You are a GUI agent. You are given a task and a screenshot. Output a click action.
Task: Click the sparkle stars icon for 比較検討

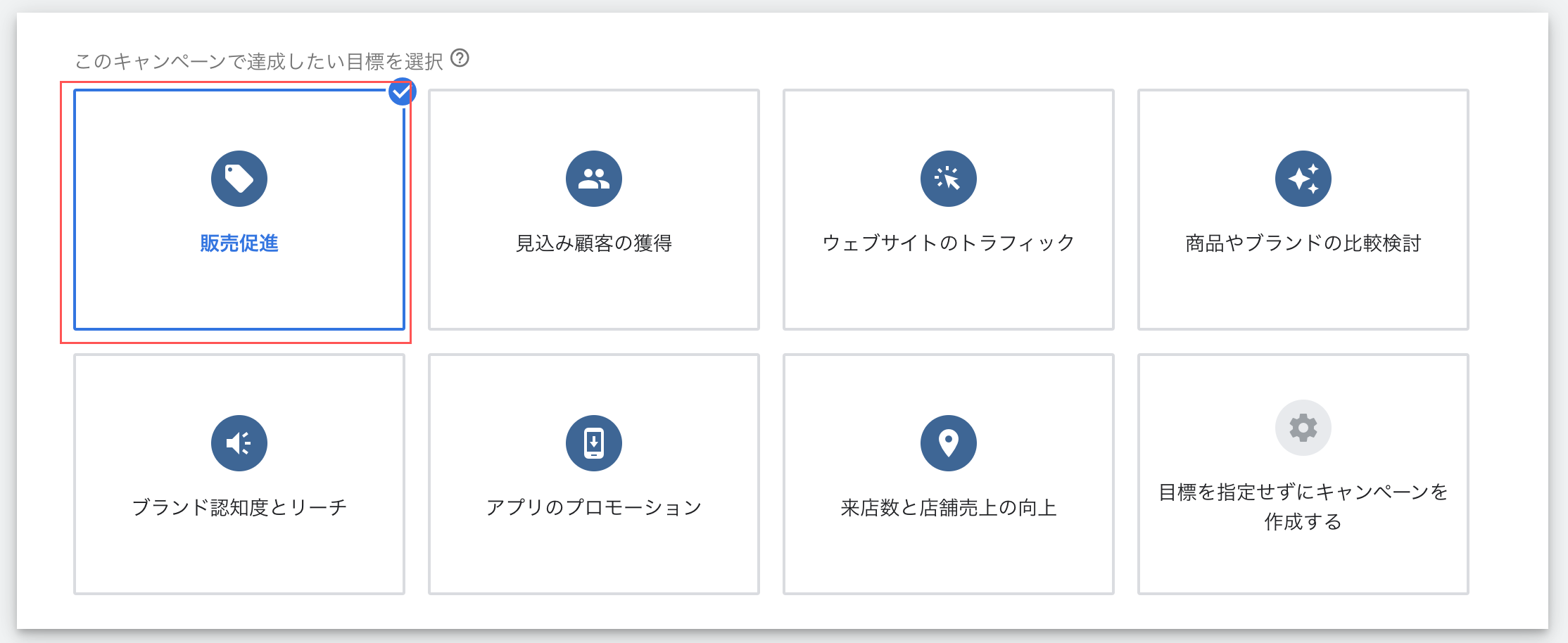(1303, 179)
